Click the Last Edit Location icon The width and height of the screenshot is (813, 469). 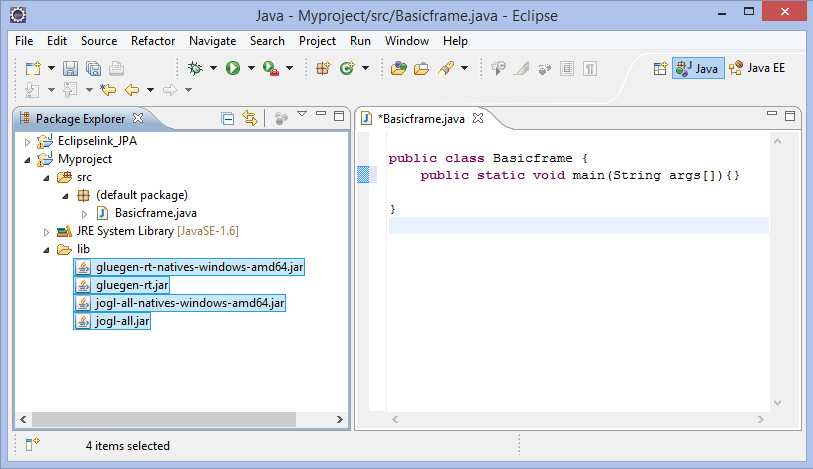click(108, 90)
